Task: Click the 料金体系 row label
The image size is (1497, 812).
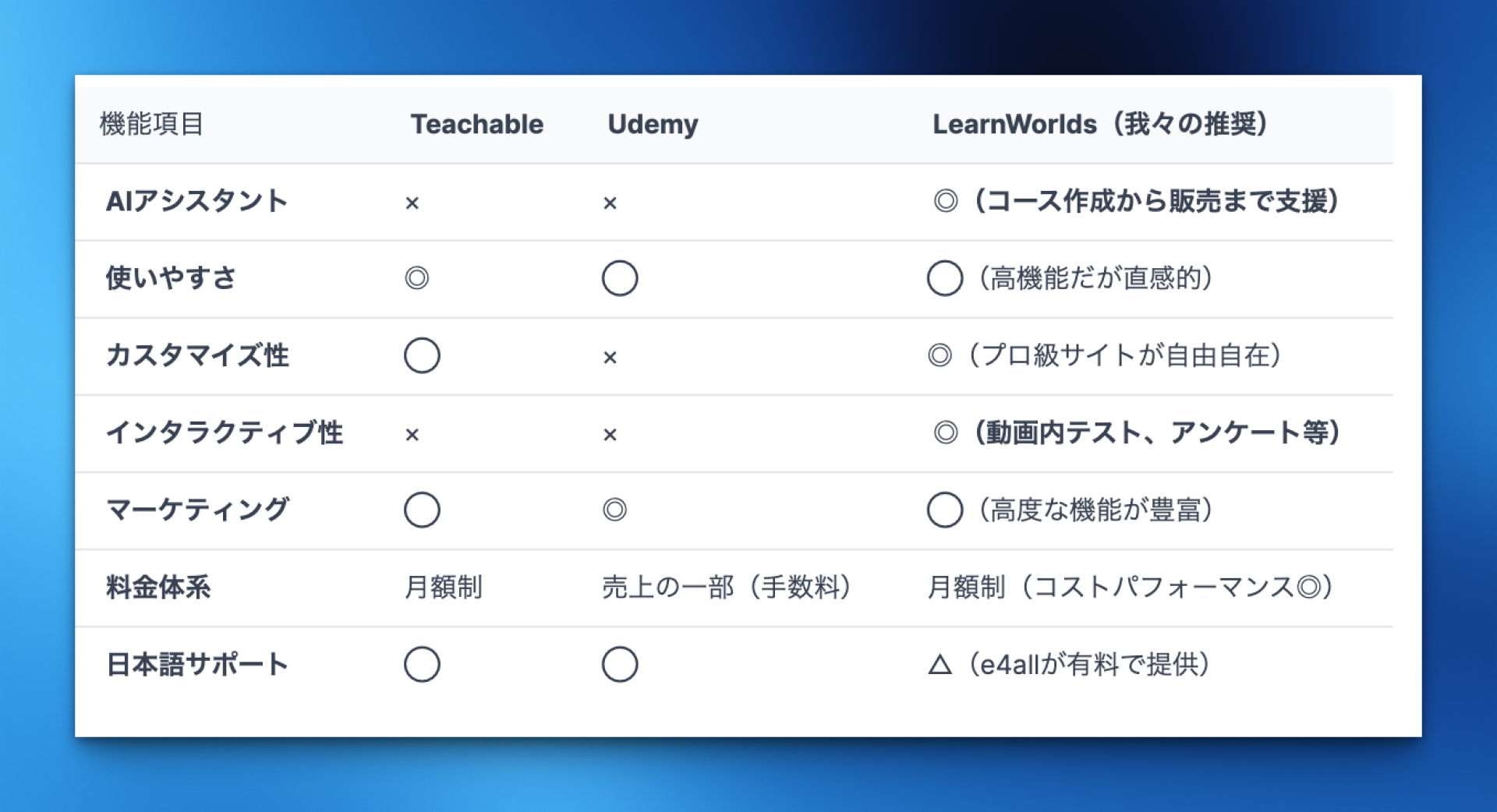Action: point(158,587)
